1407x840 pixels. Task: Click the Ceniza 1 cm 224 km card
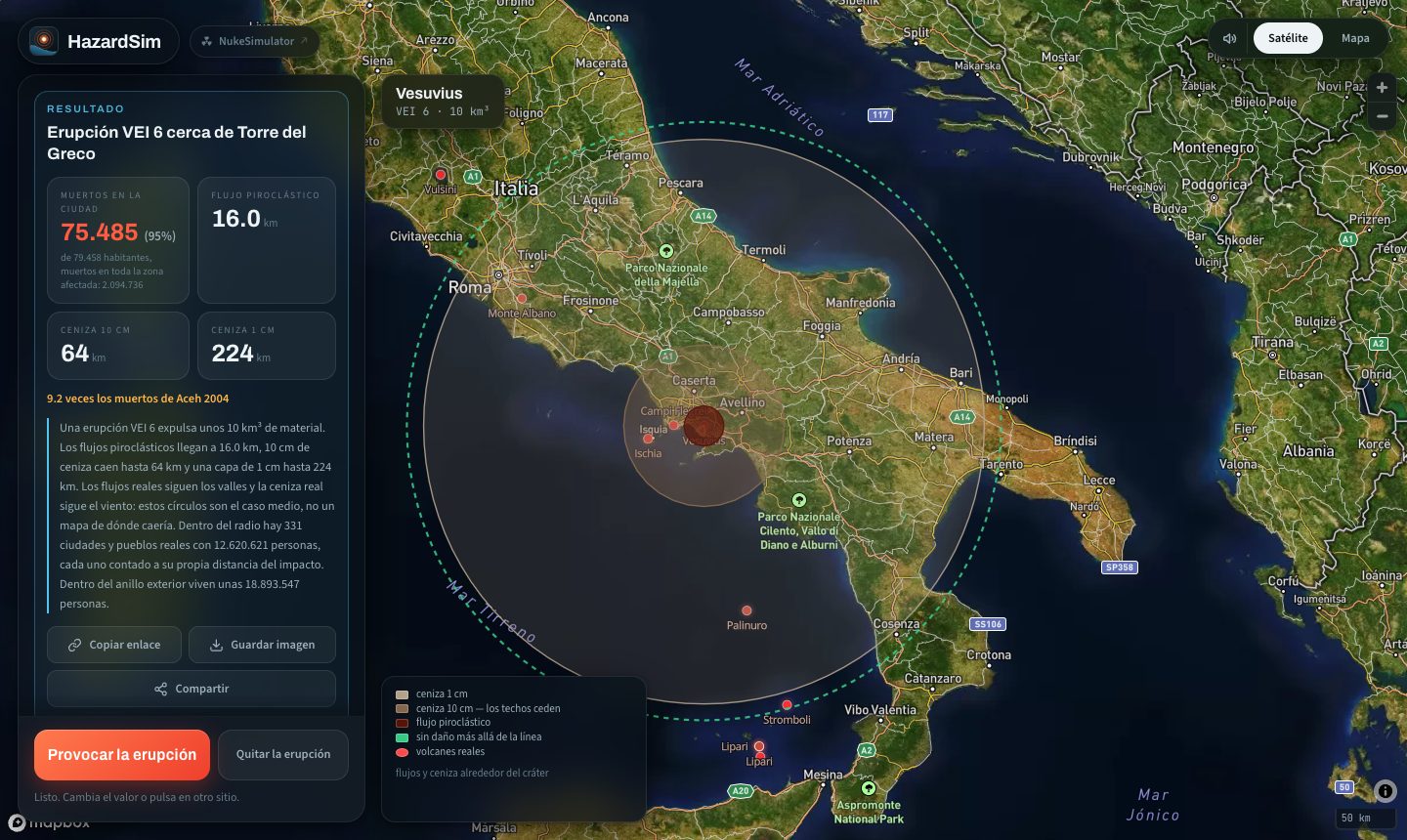(267, 346)
